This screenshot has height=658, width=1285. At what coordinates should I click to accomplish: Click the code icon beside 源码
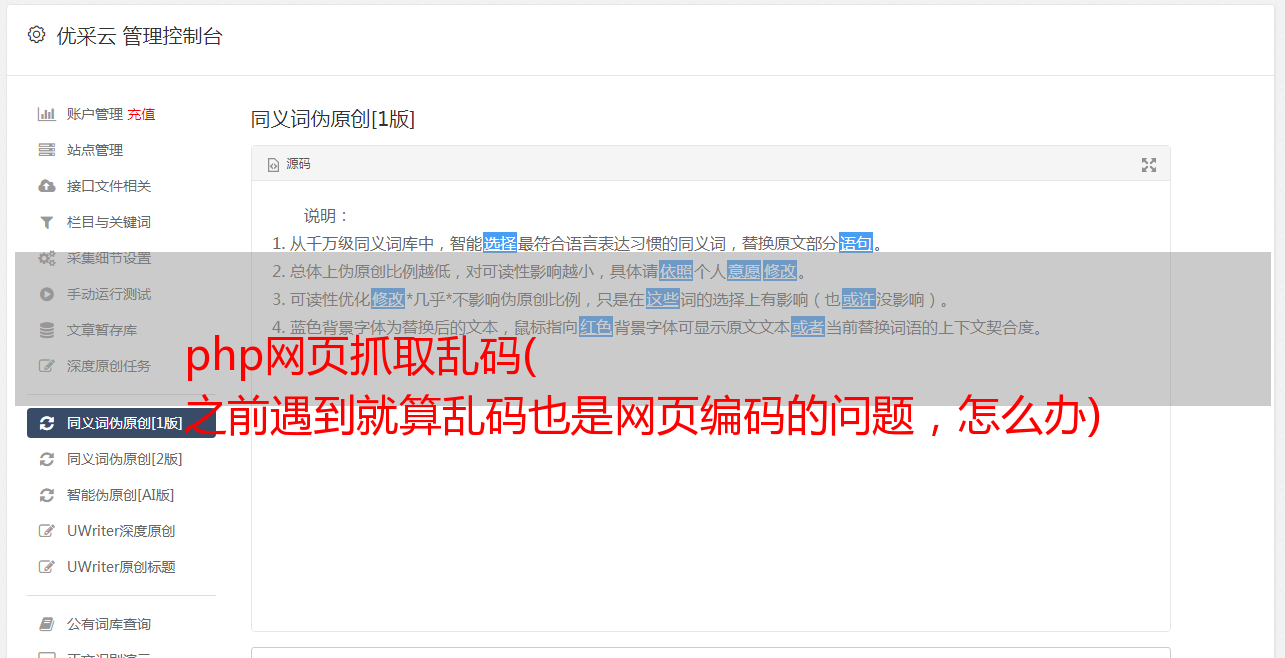pos(273,165)
